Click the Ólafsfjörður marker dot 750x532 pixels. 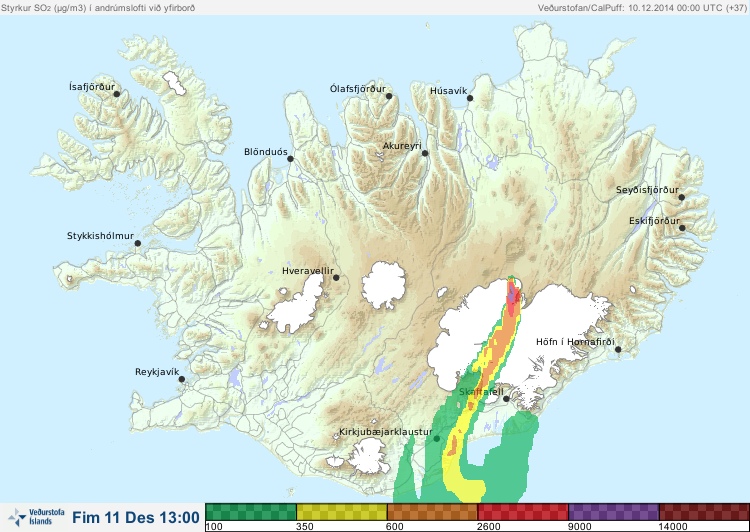click(389, 96)
